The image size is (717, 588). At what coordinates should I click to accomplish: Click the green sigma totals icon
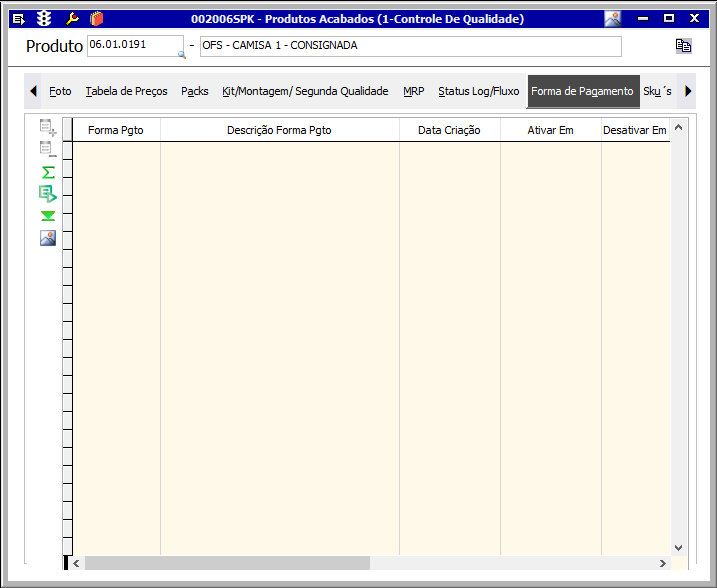point(48,172)
